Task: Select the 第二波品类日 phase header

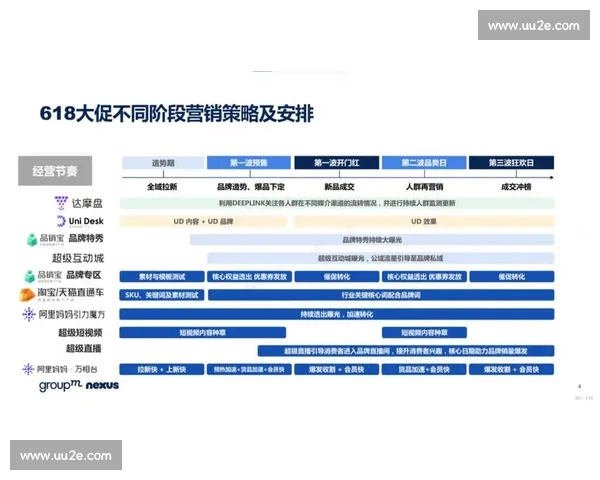Action: click(424, 163)
